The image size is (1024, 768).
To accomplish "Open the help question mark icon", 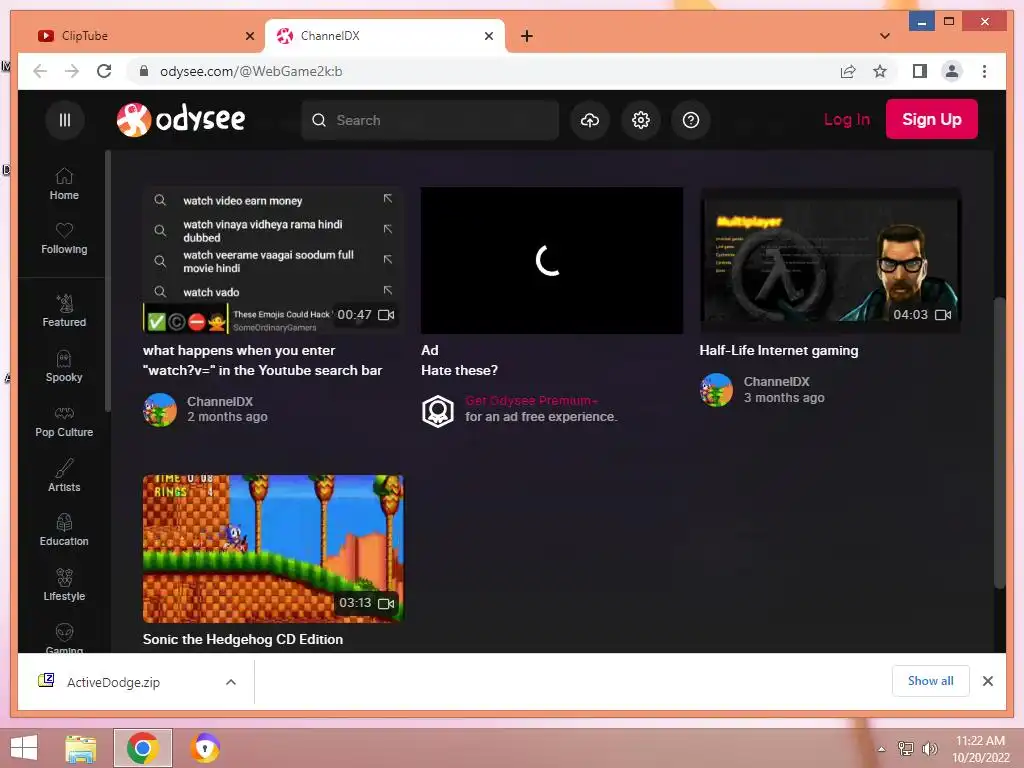I will pos(691,120).
